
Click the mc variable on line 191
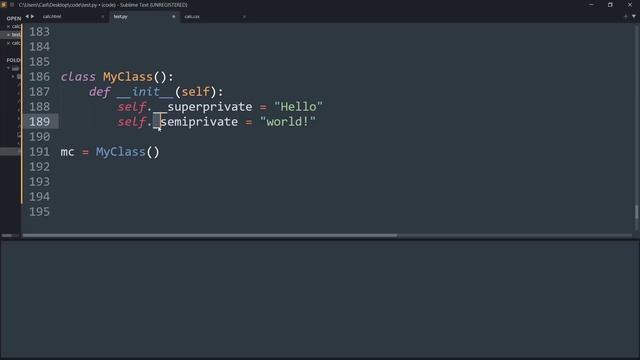(x=67, y=152)
